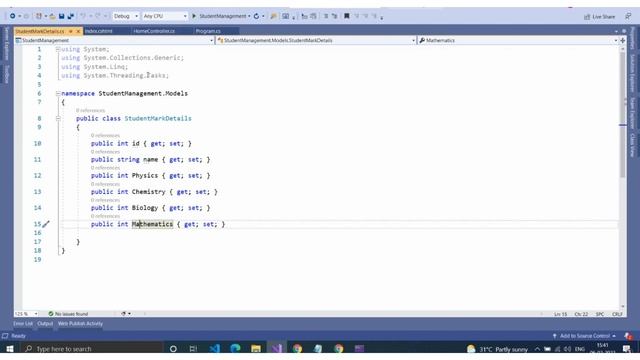This screenshot has height=360, width=640.
Task: Click in the Type here to search box
Action: pos(93,349)
